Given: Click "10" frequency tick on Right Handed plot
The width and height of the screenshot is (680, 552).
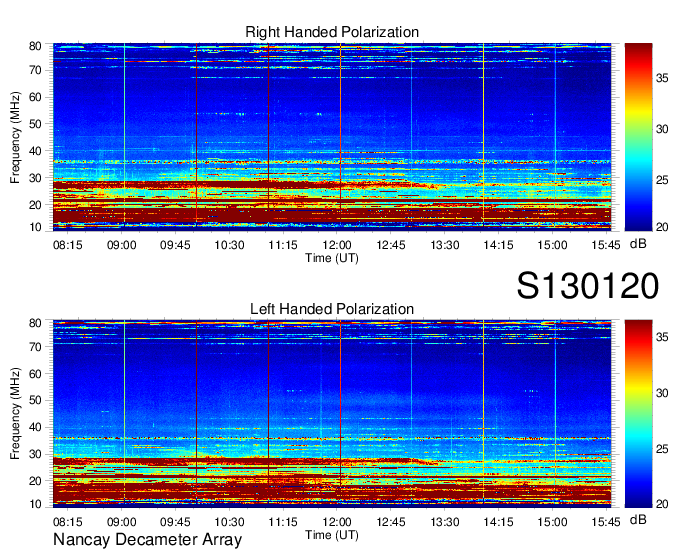Looking at the screenshot, I should pos(35,227).
